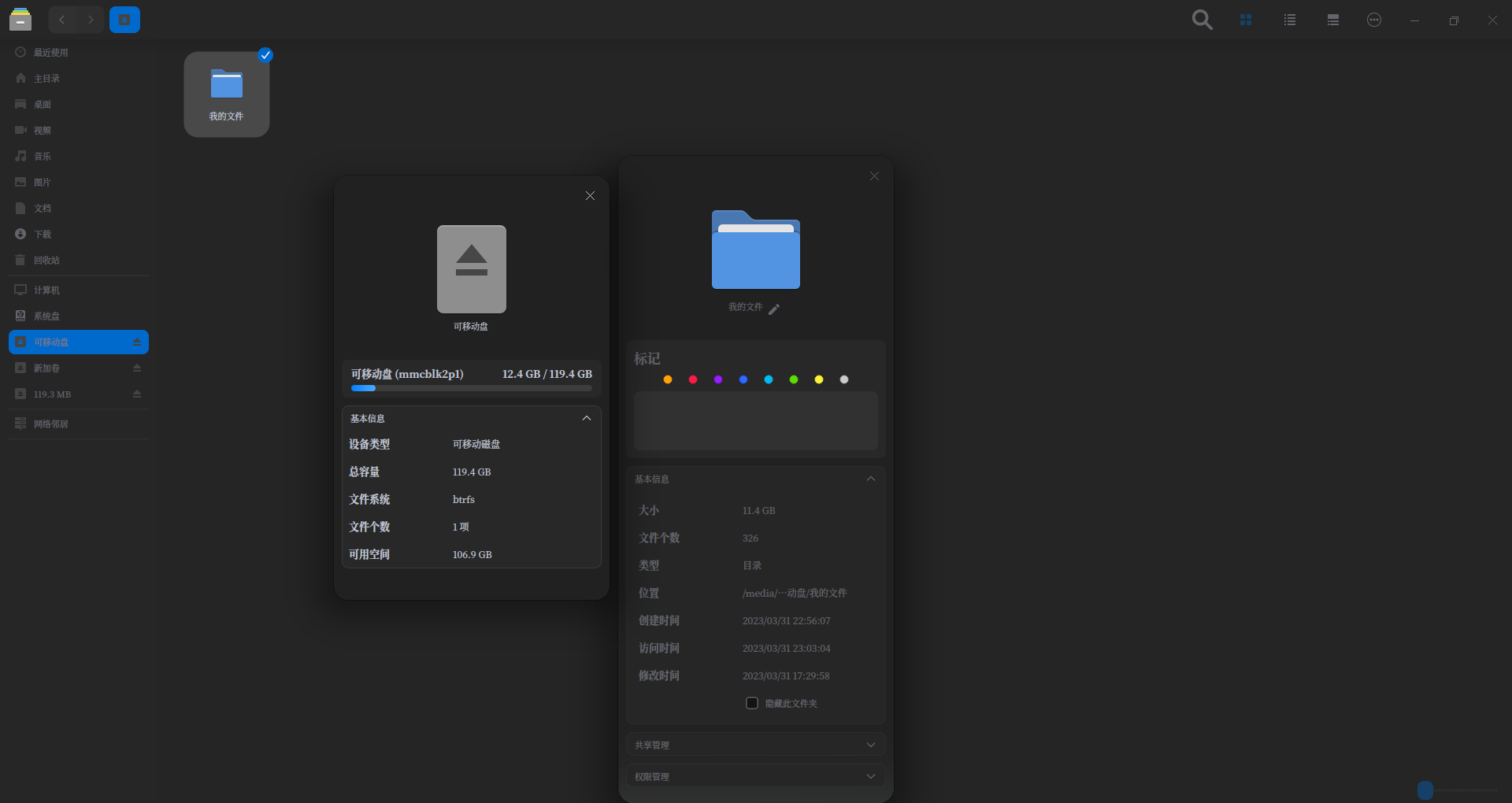Viewport: 1512px width, 803px height.
Task: Open 回收站 from the sidebar
Action: click(46, 260)
